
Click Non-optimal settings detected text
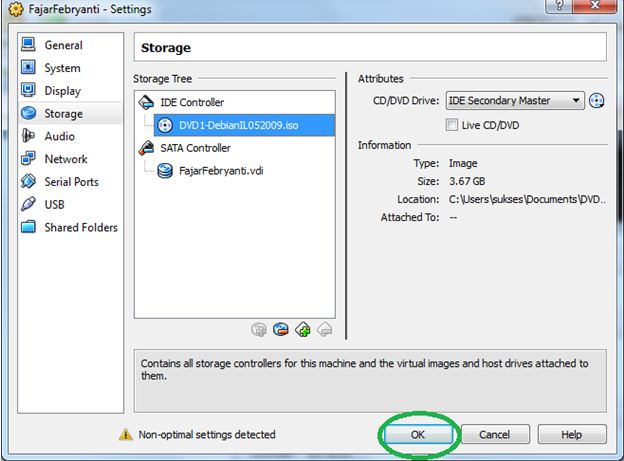coord(207,434)
